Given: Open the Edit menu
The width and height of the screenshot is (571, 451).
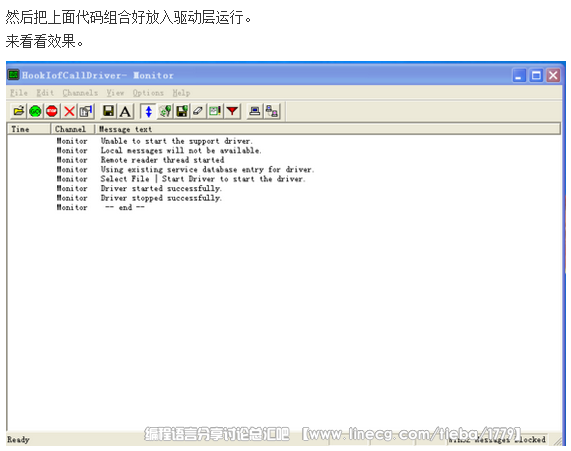Looking at the screenshot, I should tap(45, 93).
